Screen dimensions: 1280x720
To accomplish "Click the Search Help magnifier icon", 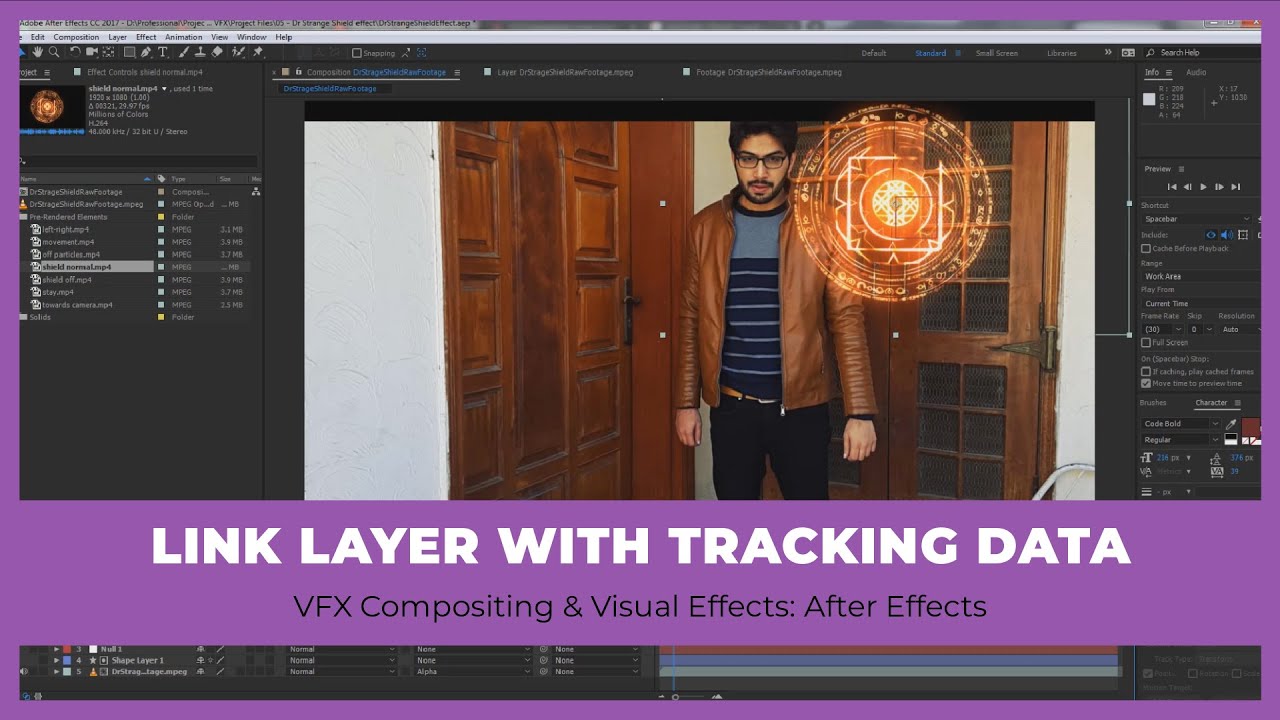I will pyautogui.click(x=1151, y=53).
